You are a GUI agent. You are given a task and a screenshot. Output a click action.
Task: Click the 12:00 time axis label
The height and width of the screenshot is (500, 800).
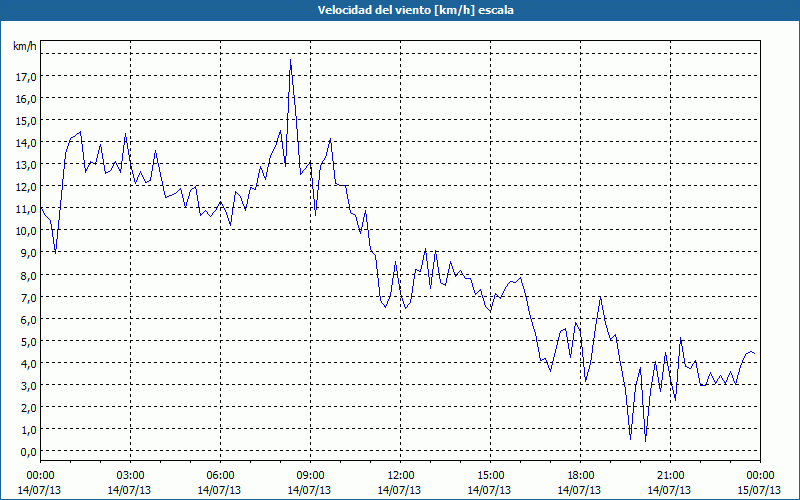point(400,476)
